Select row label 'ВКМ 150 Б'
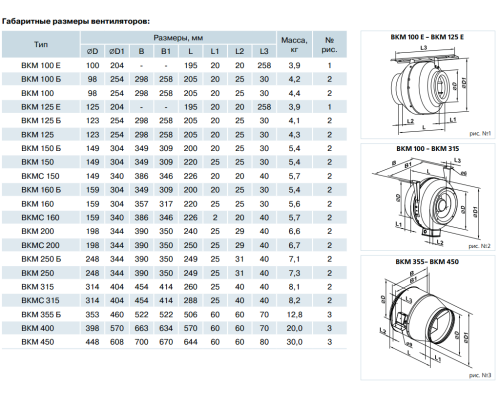Viewport: 500px width, 400px height. [41, 148]
